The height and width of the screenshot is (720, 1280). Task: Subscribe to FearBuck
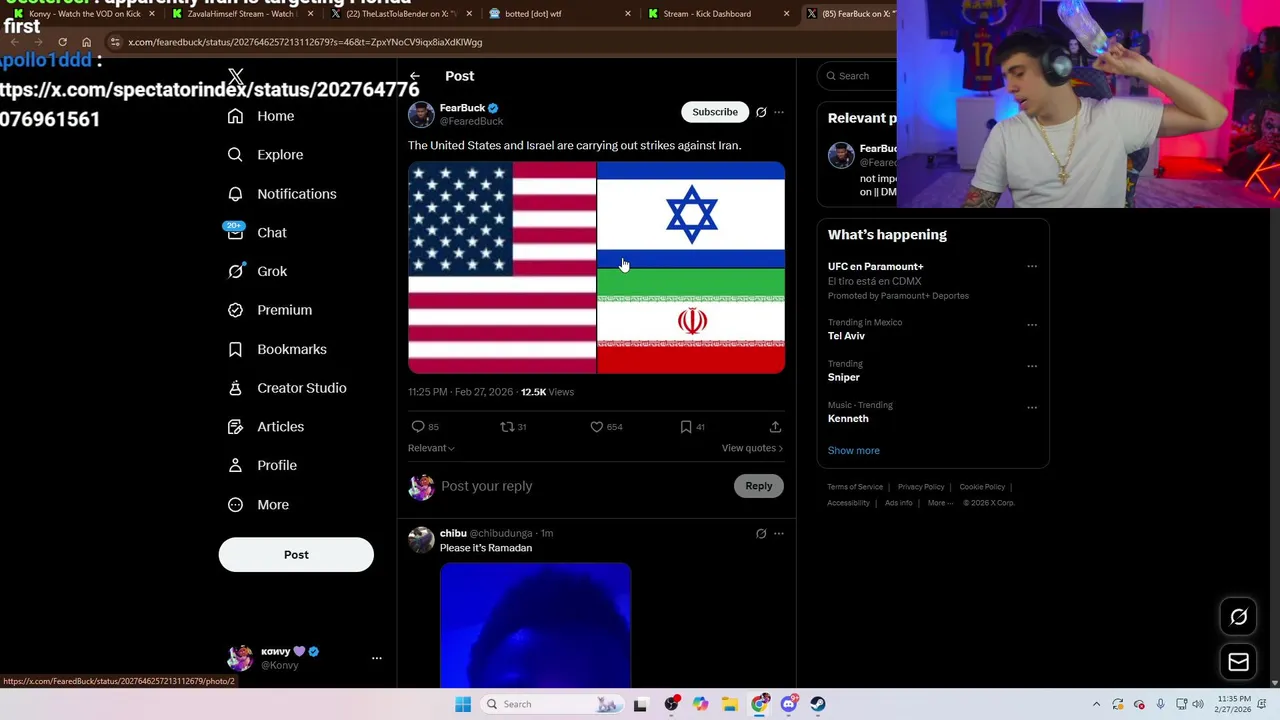click(715, 112)
